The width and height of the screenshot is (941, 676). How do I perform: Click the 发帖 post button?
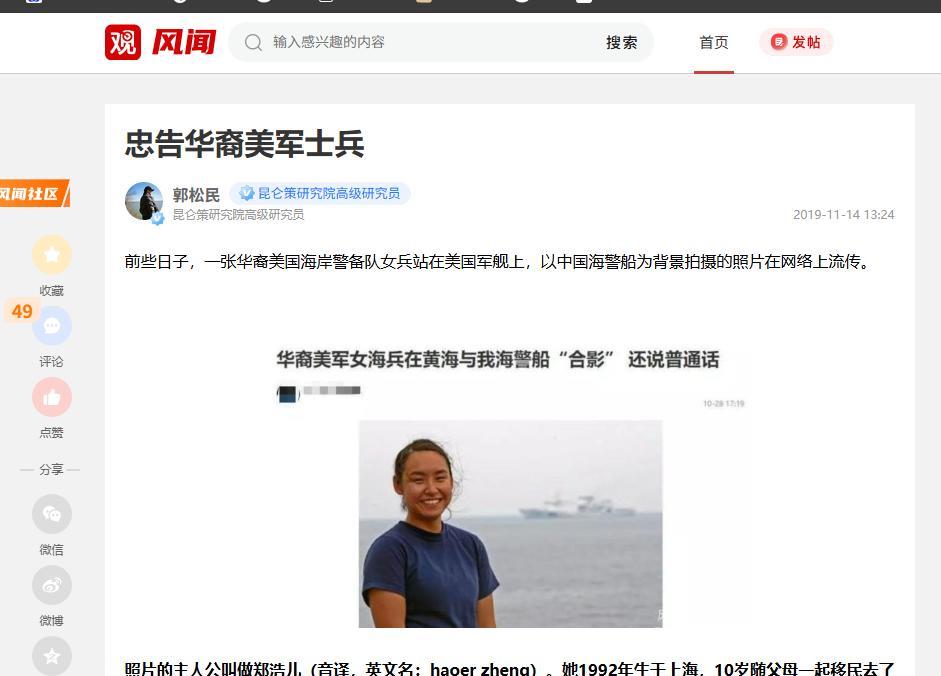[796, 42]
